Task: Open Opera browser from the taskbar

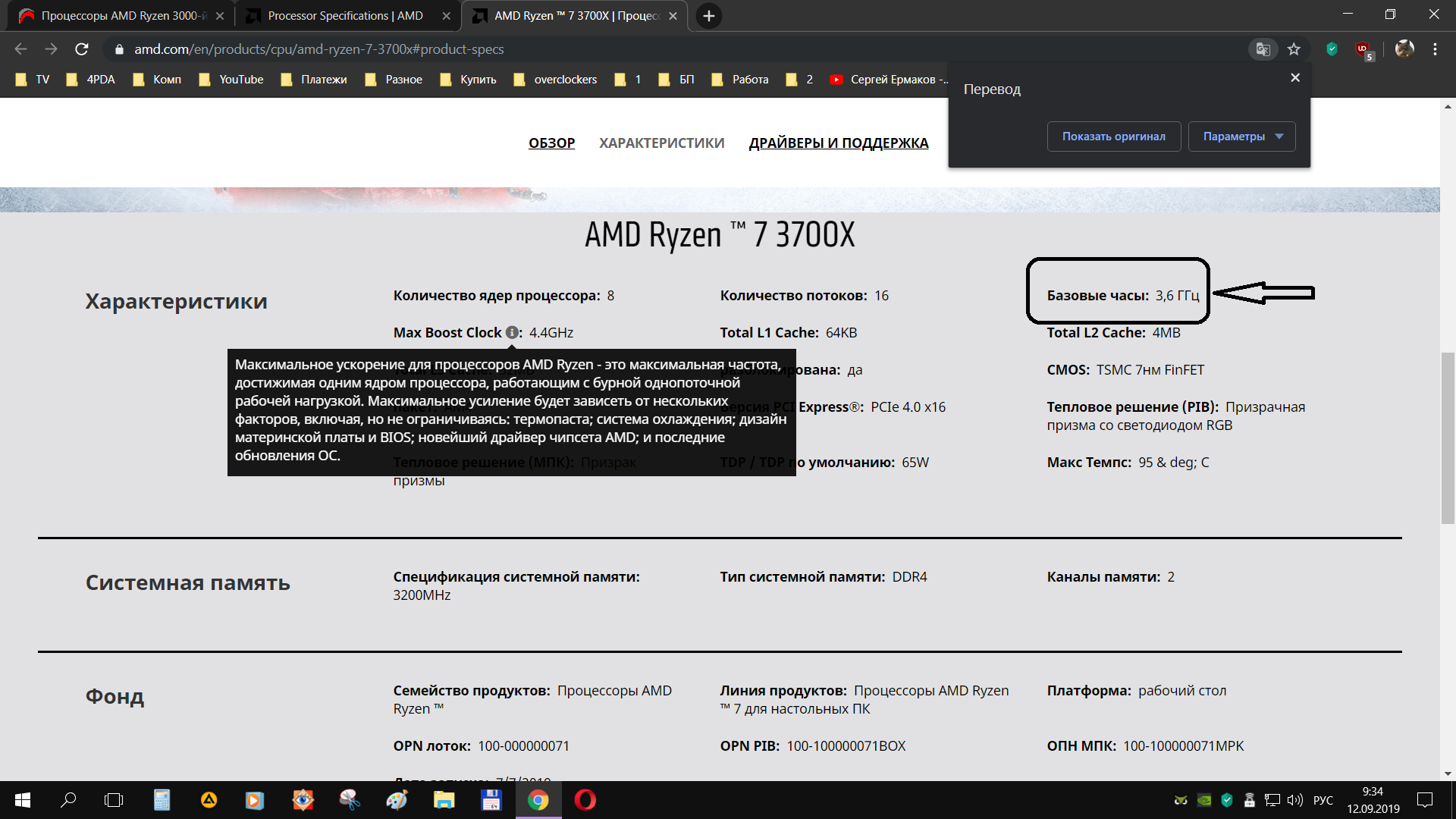Action: pos(585,800)
